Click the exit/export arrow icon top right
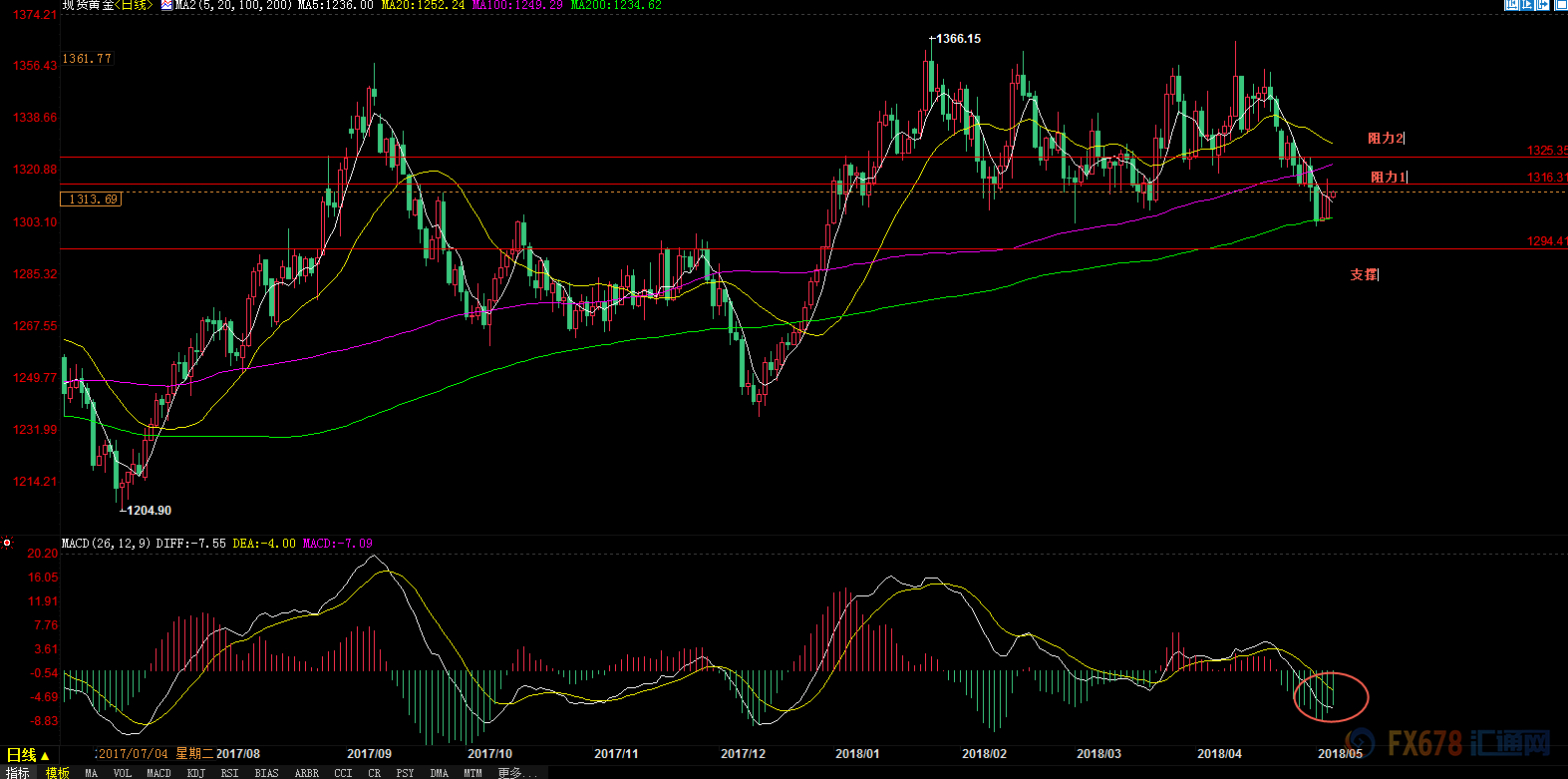The width and height of the screenshot is (1568, 779). 1543,5
